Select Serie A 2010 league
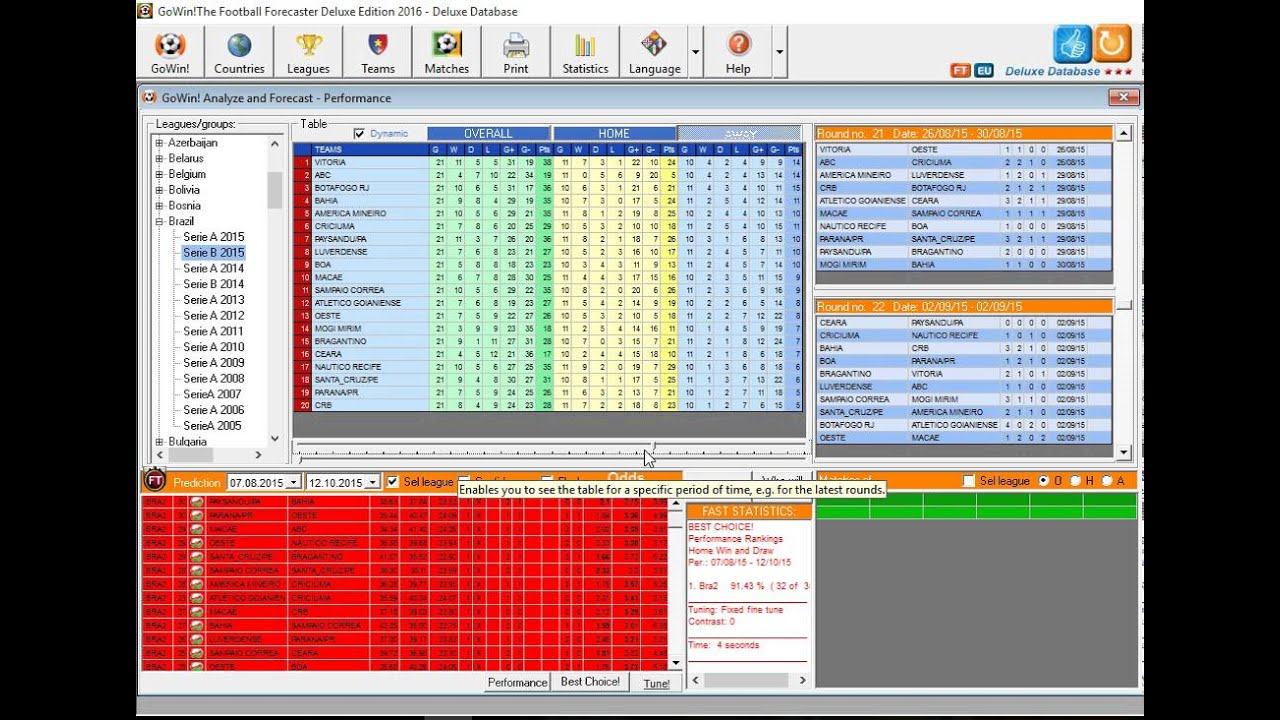 point(213,347)
